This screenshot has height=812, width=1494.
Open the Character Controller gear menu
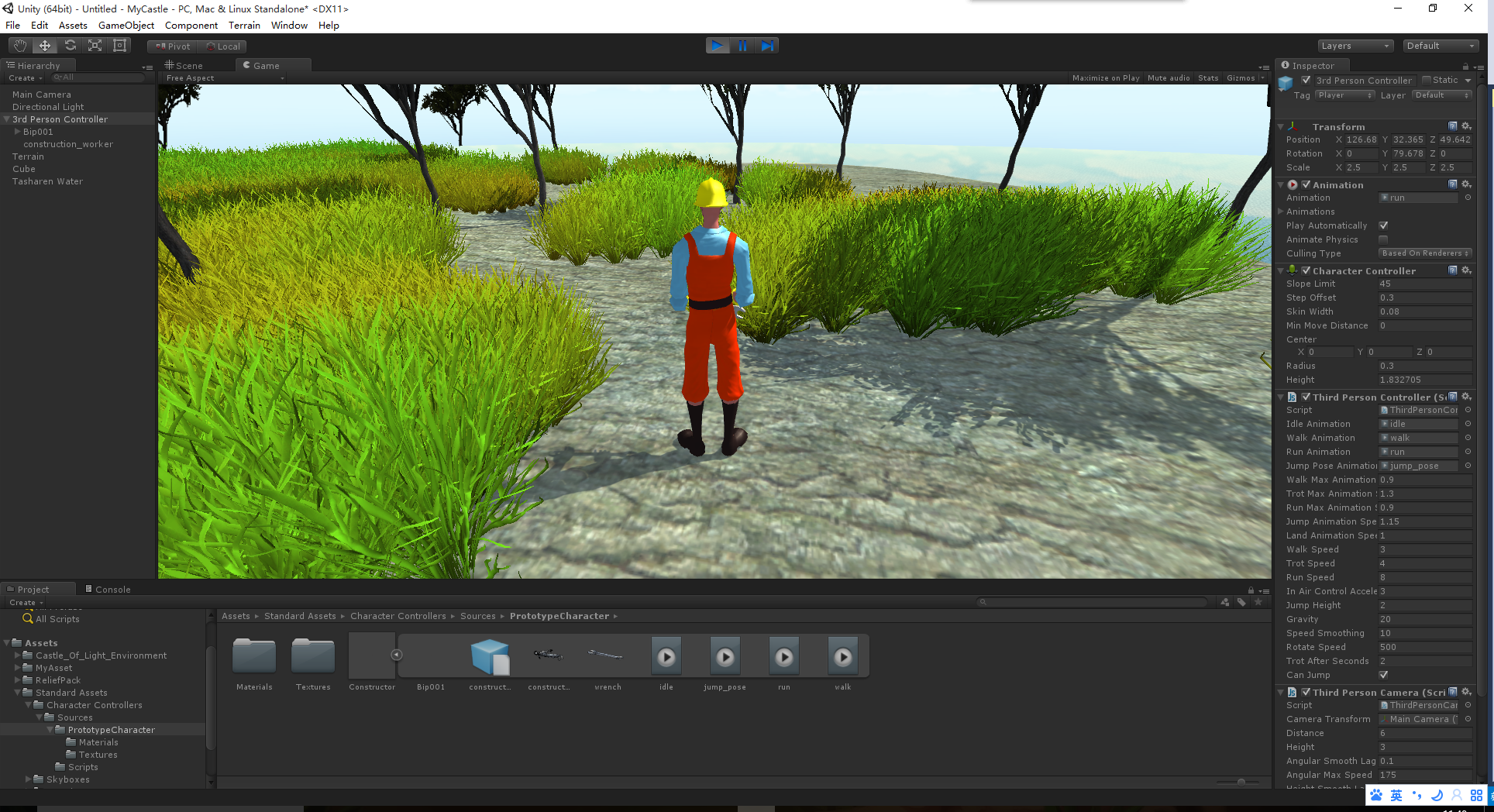click(1466, 270)
